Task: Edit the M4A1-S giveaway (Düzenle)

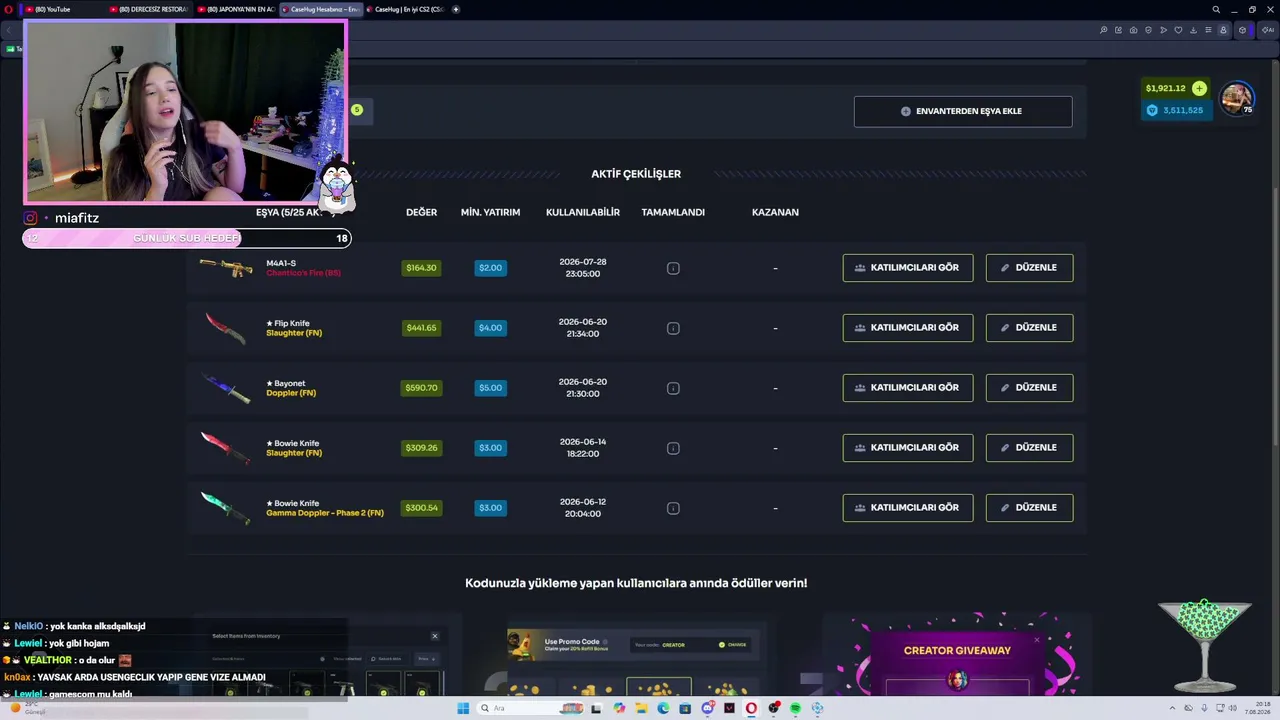Action: coord(1029,268)
